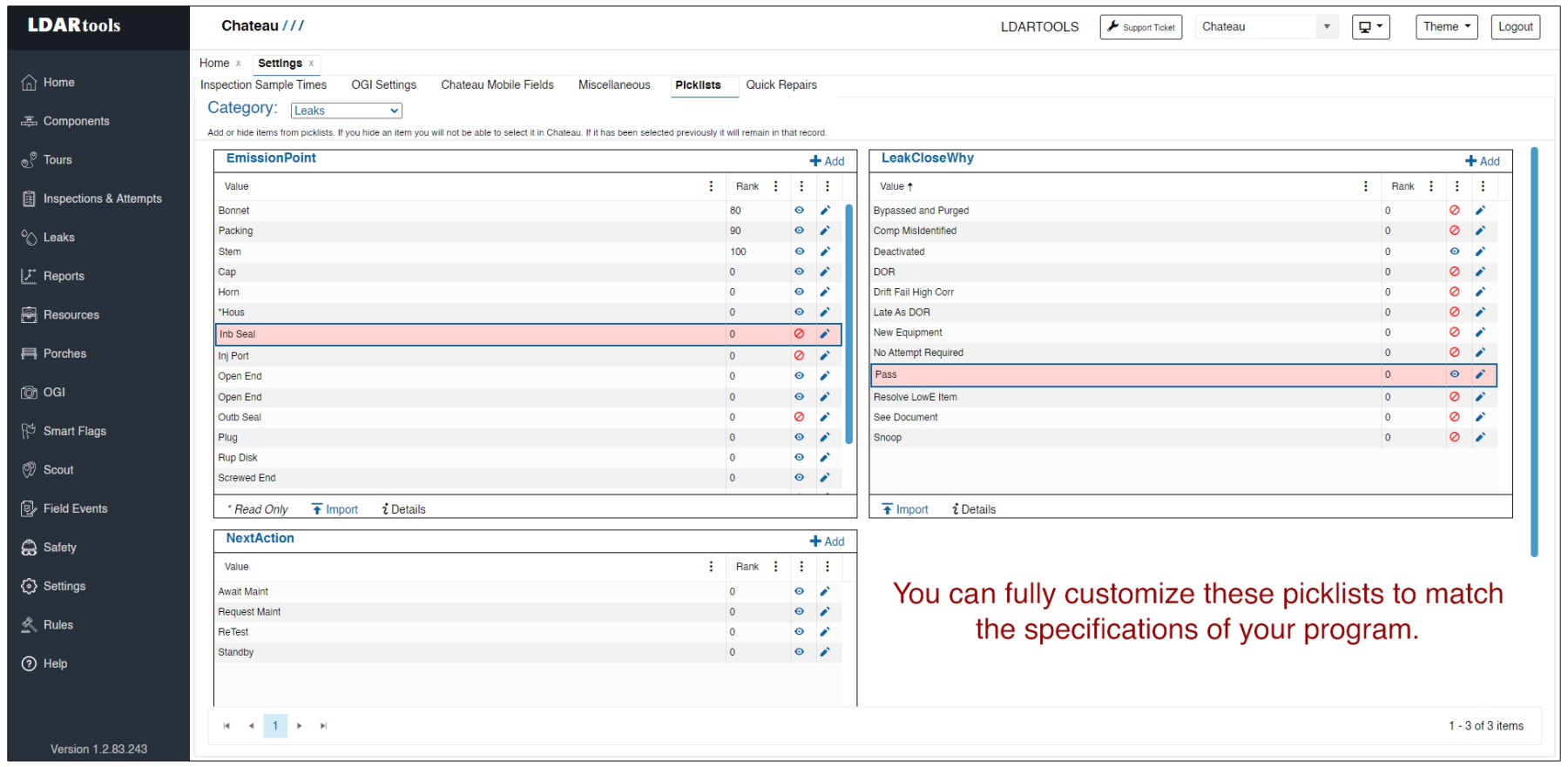Go to pager page 1
This screenshot has width=1568, height=767.
click(x=275, y=725)
